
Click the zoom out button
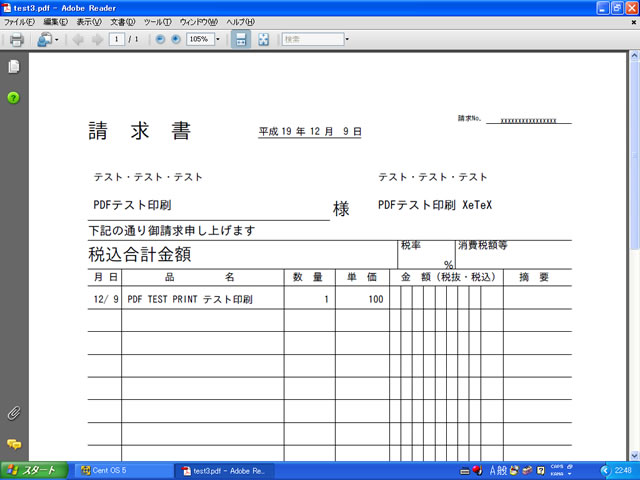(x=160, y=40)
